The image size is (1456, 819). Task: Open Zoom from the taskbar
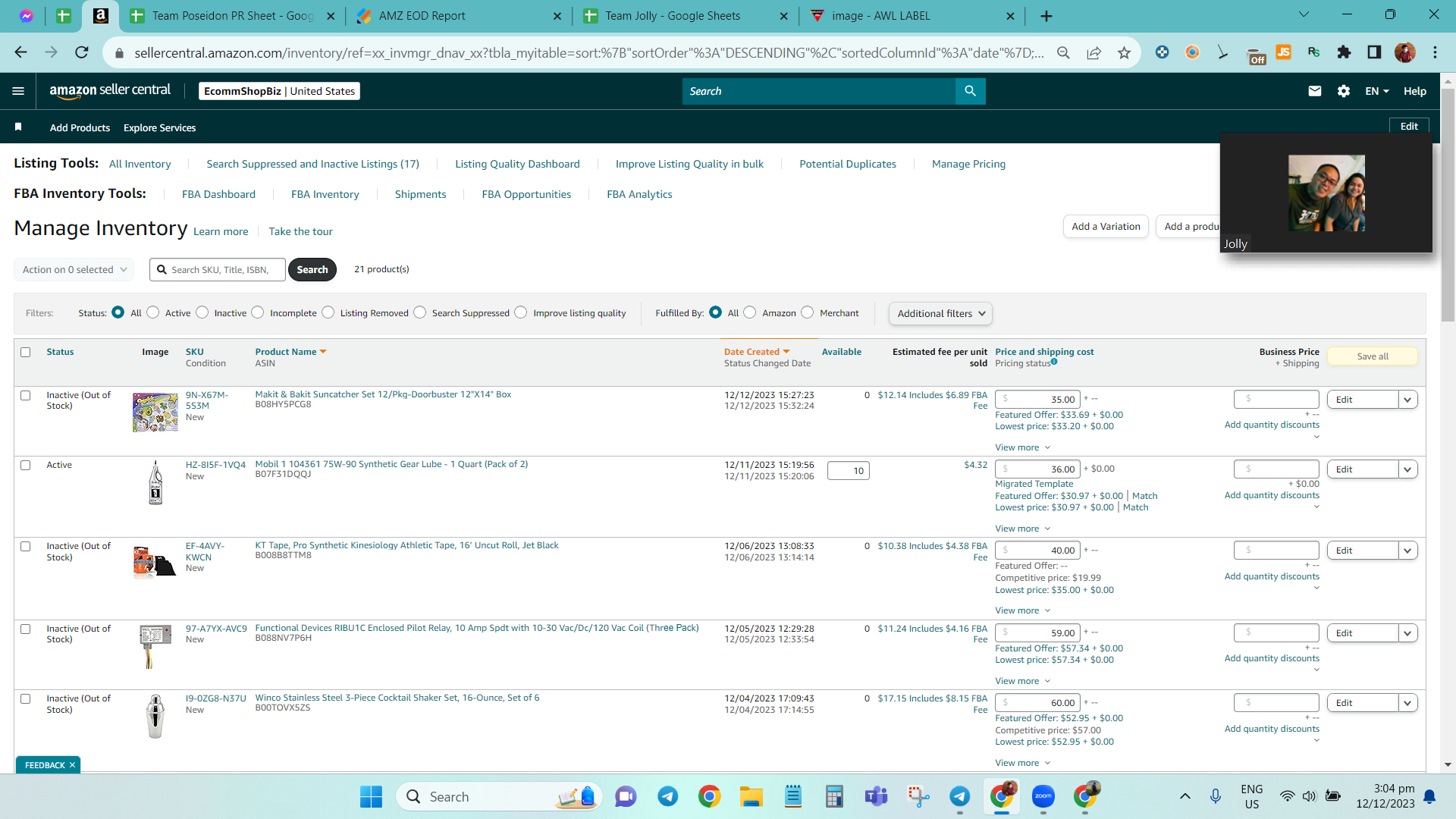click(x=1043, y=796)
